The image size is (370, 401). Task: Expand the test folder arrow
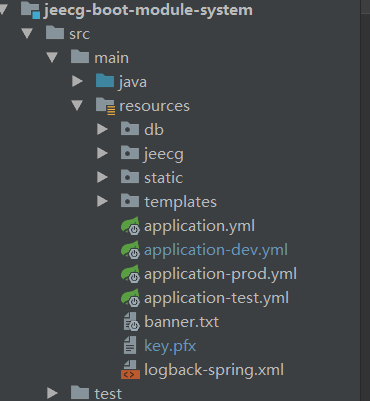52,393
